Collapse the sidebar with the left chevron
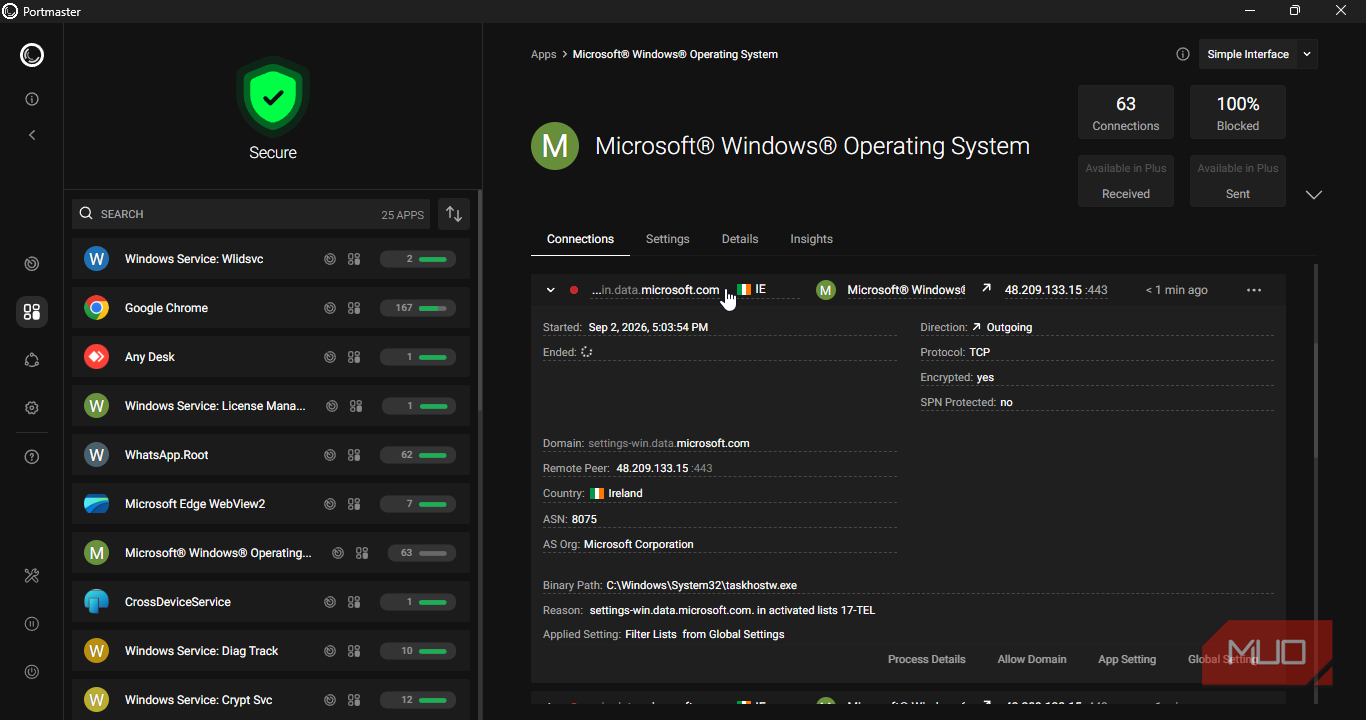Image resolution: width=1366 pixels, height=720 pixels. 32,135
